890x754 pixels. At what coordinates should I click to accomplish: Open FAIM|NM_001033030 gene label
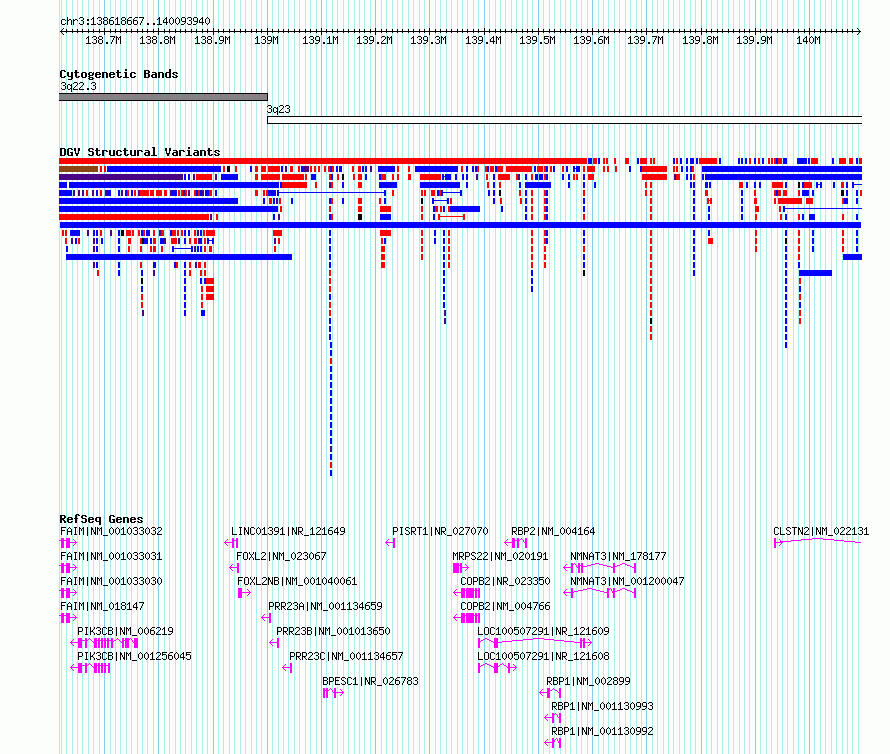tap(111, 581)
